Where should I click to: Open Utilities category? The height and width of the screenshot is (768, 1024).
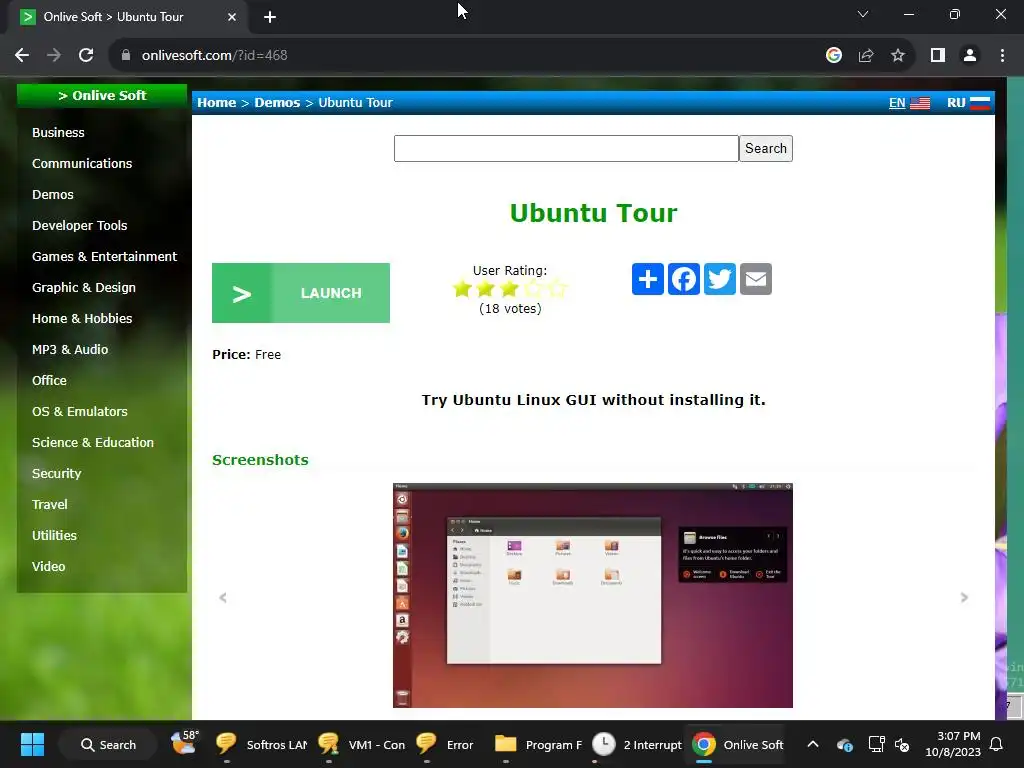click(x=54, y=536)
